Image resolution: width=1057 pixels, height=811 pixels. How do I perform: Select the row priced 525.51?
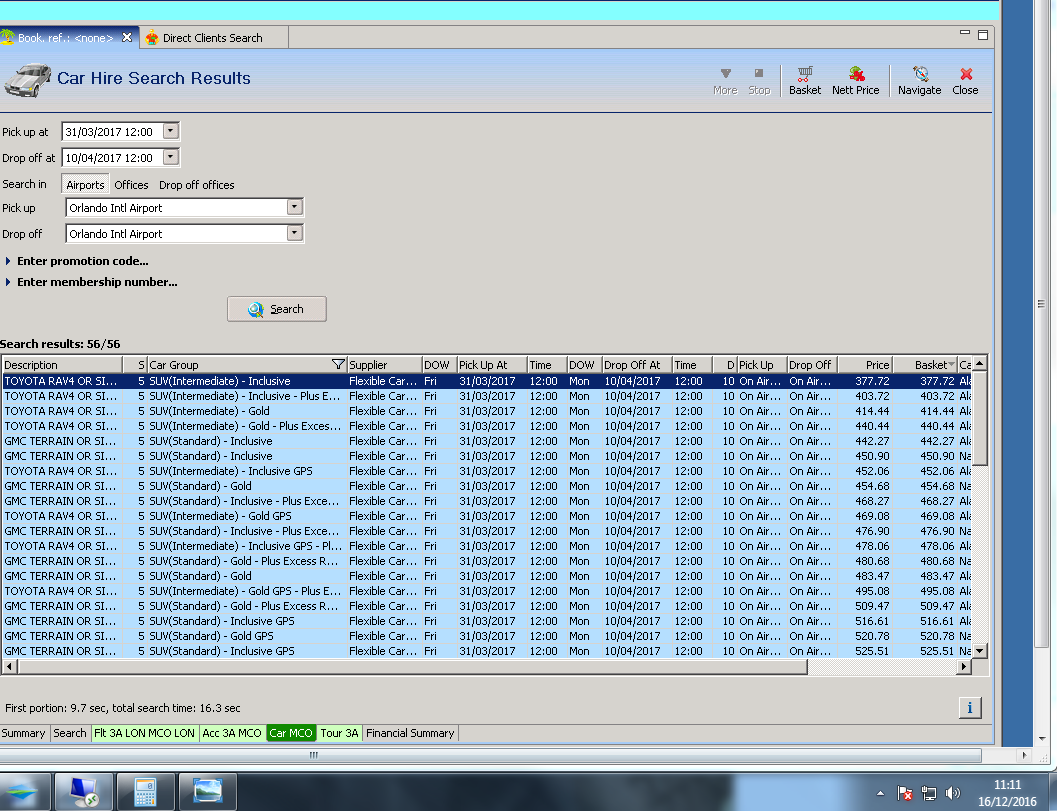487,651
